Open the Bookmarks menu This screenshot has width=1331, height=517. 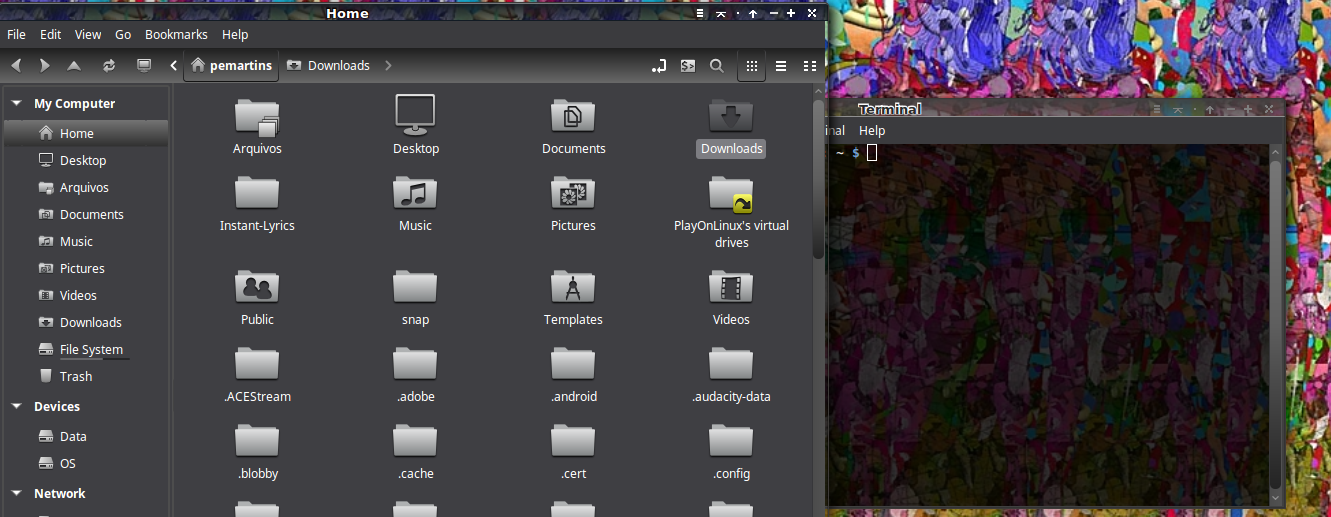176,34
